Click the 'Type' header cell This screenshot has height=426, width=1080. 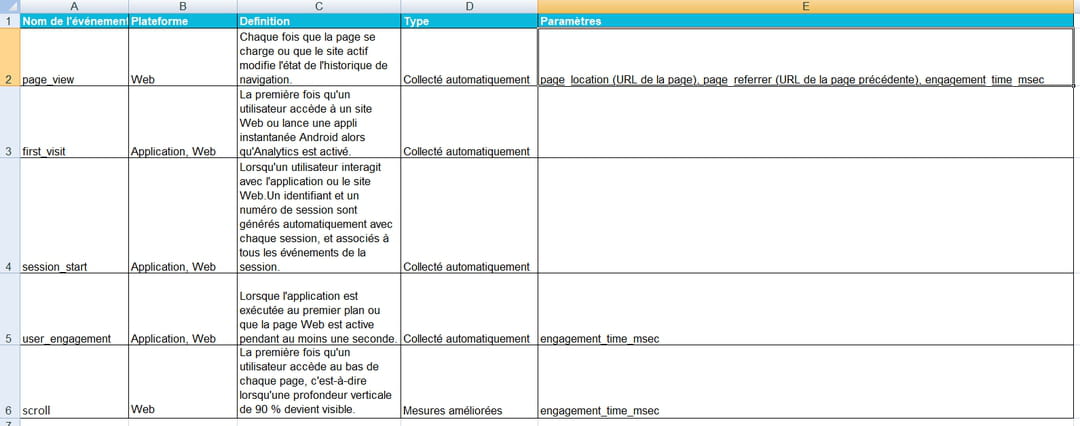tap(469, 21)
